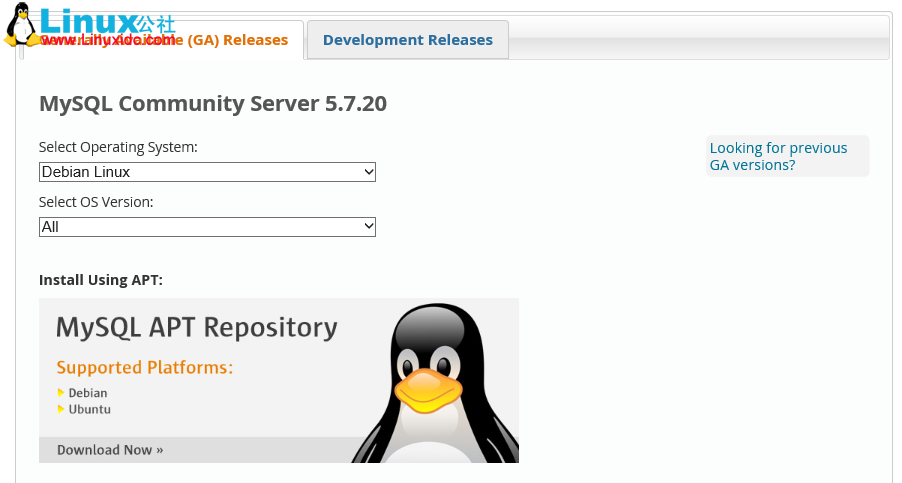Click the Ubuntu platform entry in the banner

click(90, 409)
